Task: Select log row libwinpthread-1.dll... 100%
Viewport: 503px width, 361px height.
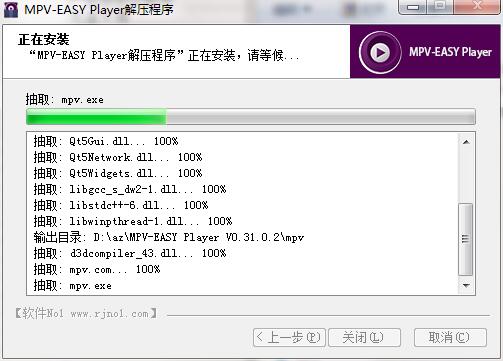Action: [x=133, y=221]
